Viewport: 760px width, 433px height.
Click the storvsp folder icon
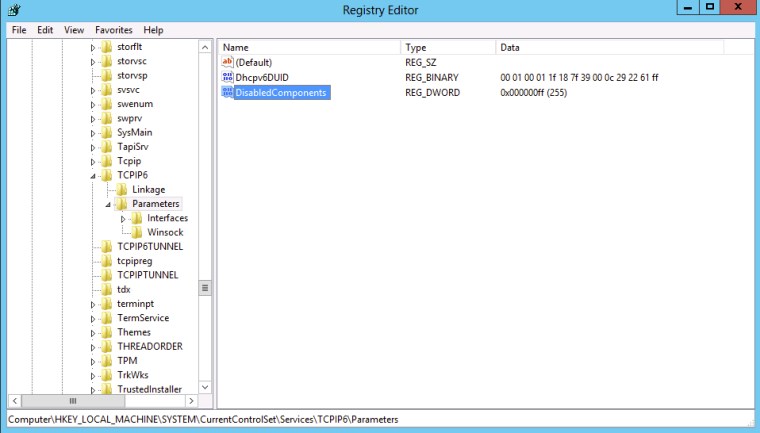click(x=107, y=75)
